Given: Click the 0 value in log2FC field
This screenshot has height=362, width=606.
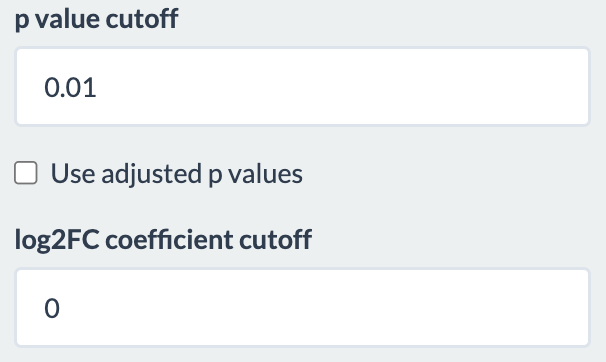Looking at the screenshot, I should [52, 308].
